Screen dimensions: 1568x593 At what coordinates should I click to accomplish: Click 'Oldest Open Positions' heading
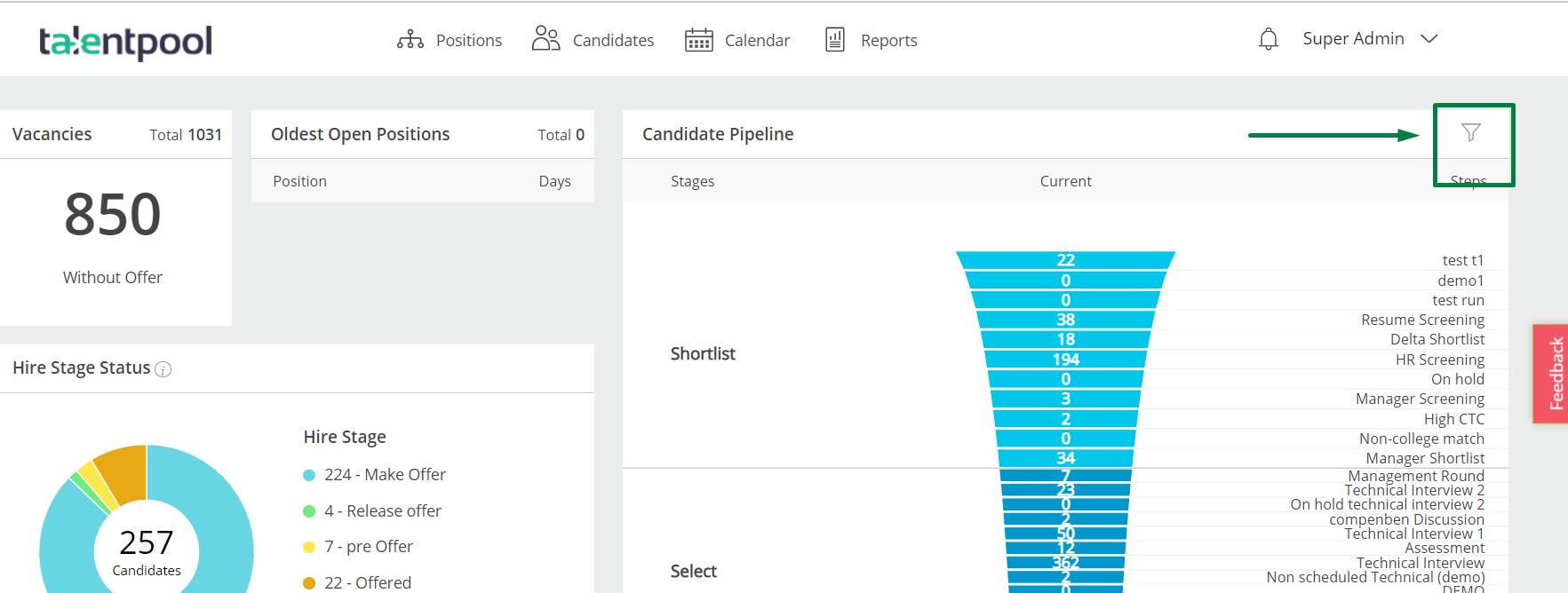click(x=360, y=134)
